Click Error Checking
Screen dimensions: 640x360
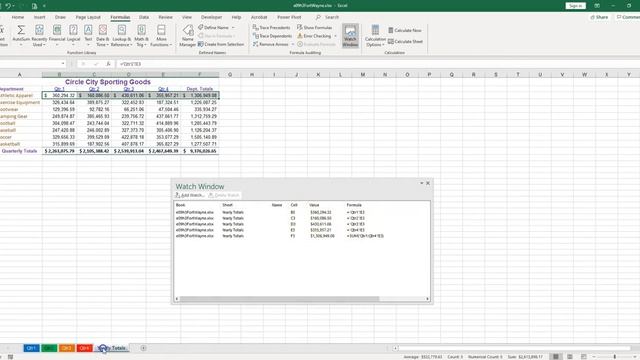pos(314,36)
